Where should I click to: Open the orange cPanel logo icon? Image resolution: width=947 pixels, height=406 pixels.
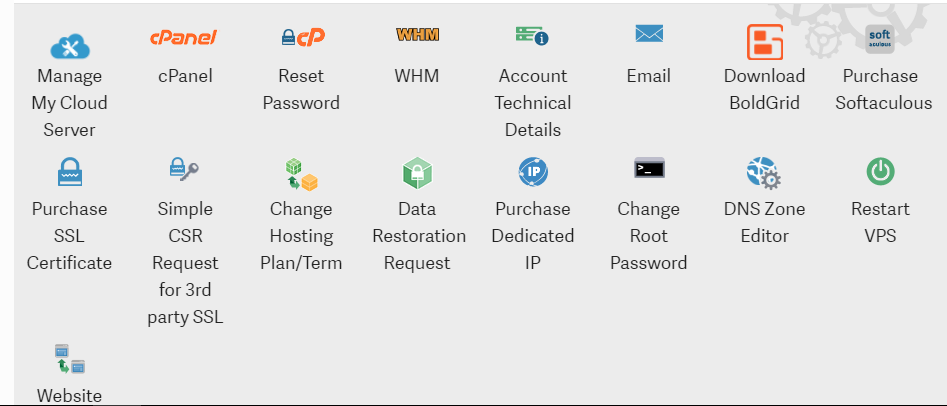184,38
